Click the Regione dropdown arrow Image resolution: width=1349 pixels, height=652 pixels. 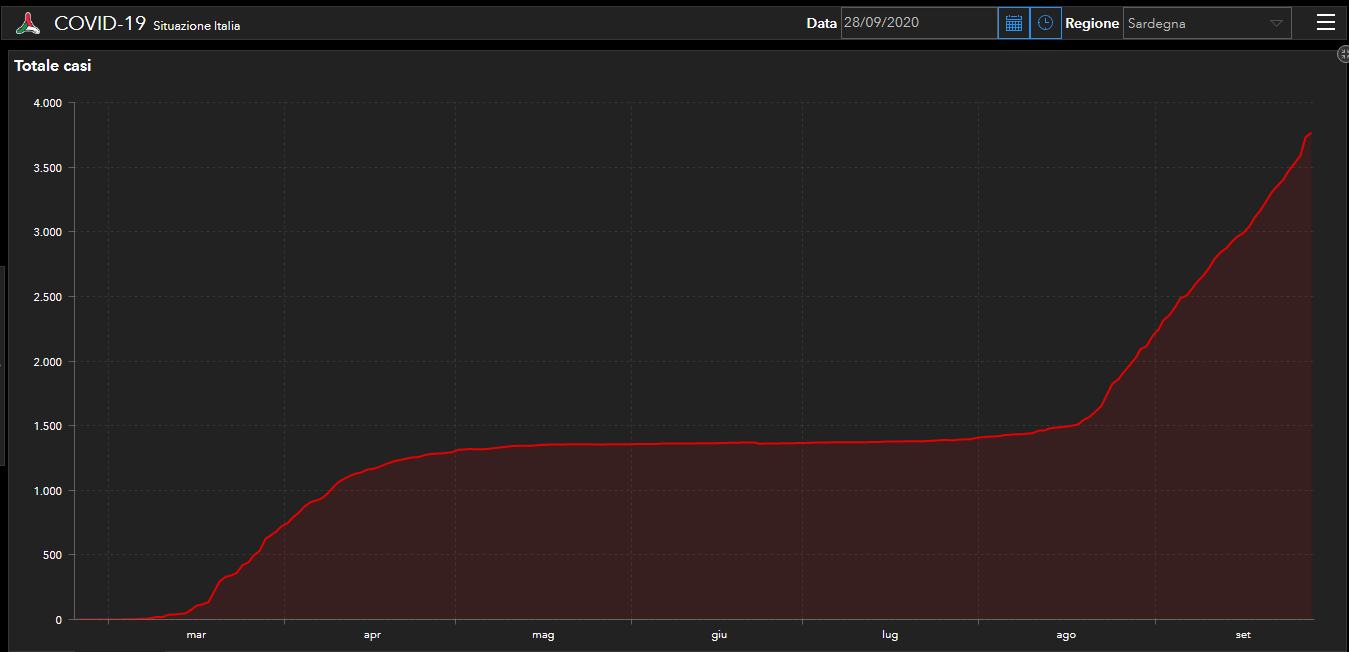1276,23
